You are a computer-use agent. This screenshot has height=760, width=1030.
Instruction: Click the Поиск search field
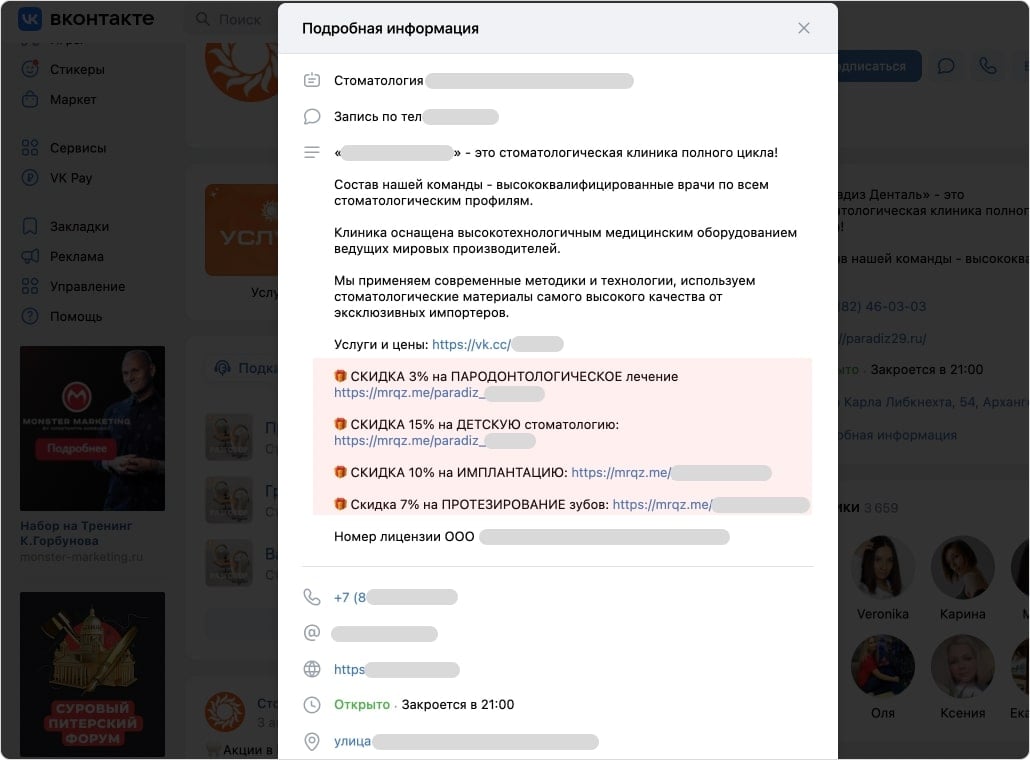[x=240, y=18]
